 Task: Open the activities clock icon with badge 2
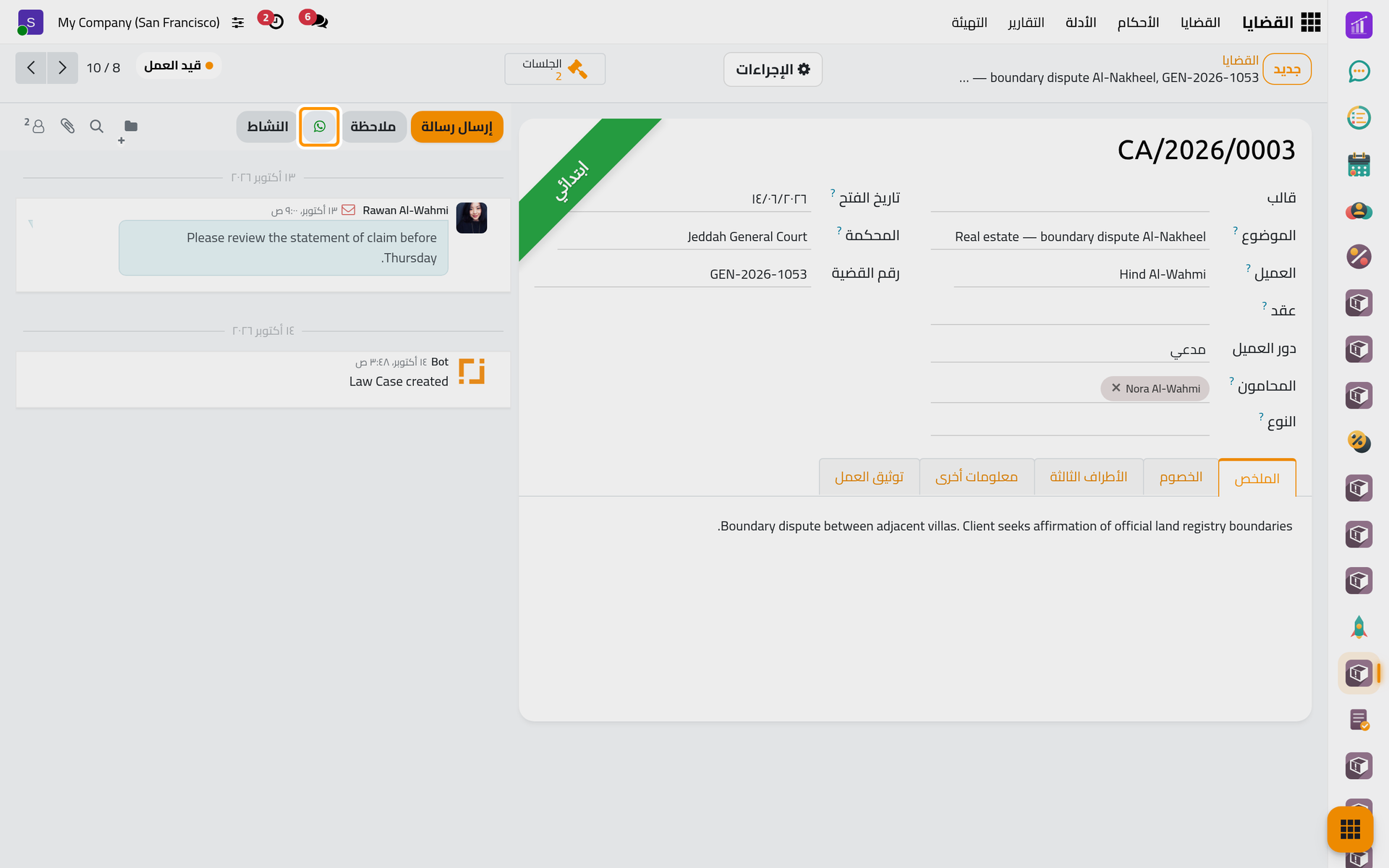click(272, 20)
